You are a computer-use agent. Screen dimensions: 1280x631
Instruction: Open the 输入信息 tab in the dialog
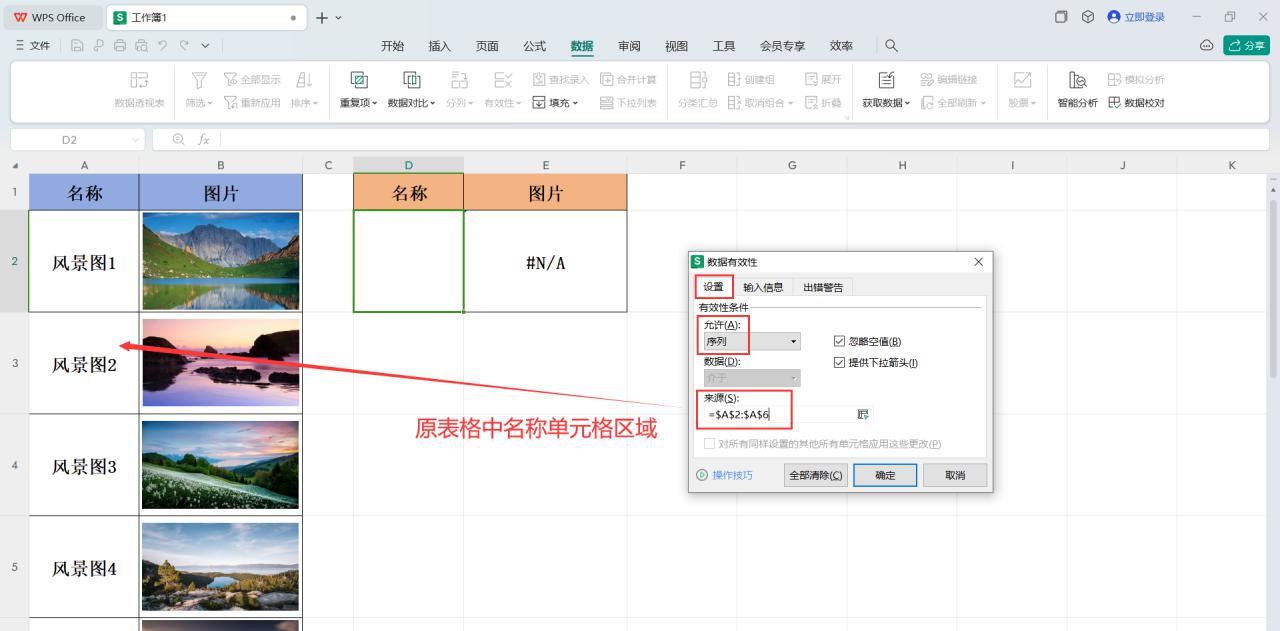pyautogui.click(x=763, y=287)
